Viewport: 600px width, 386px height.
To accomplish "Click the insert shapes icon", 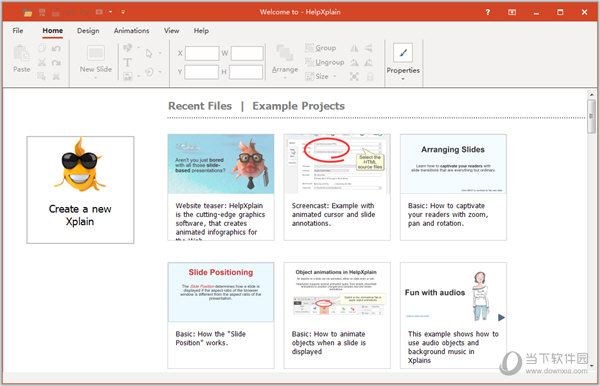I will point(127,48).
